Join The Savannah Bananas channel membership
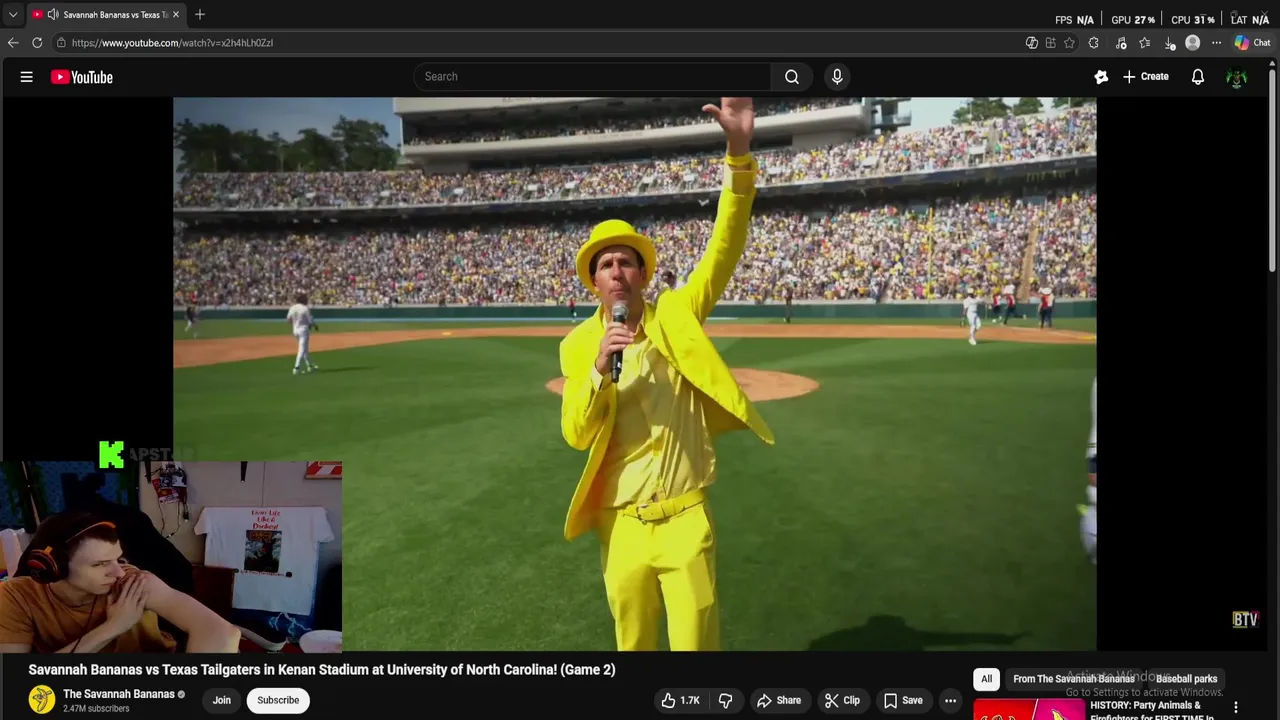This screenshot has height=720, width=1280. (221, 700)
